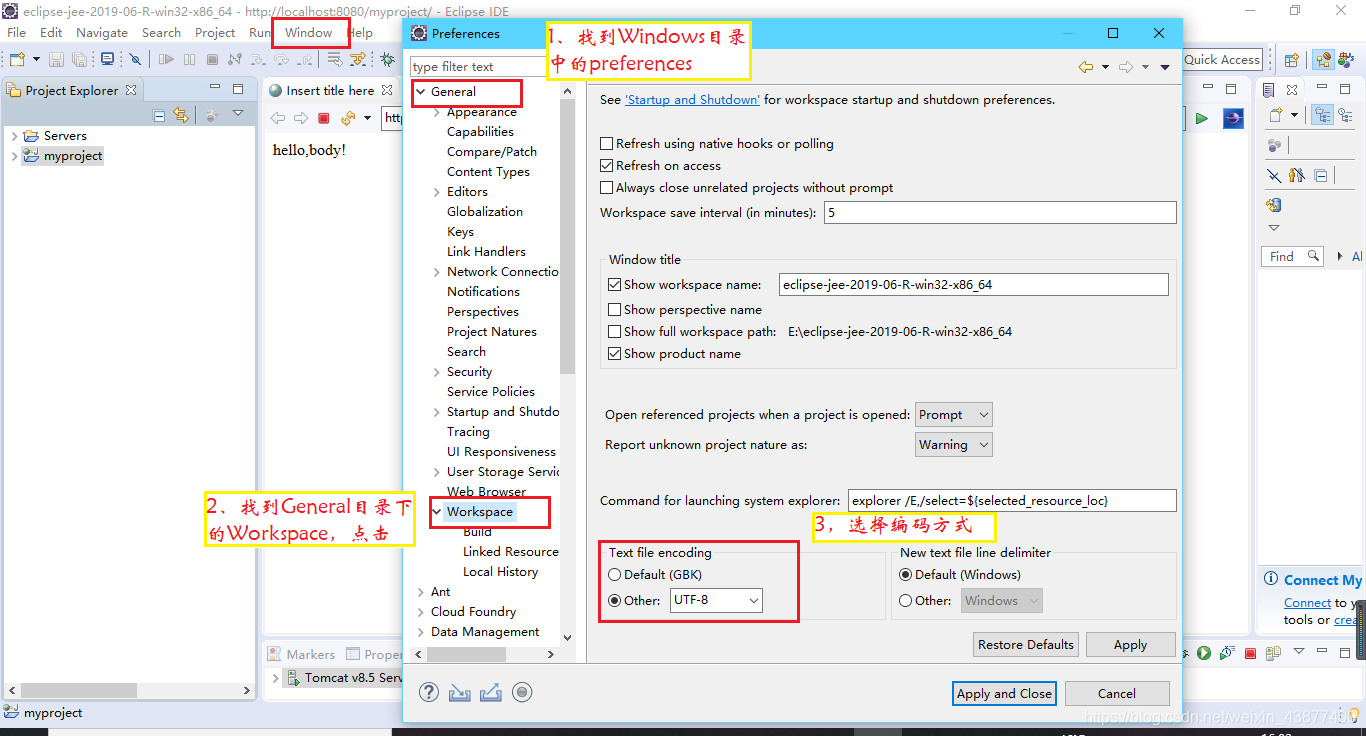This screenshot has width=1366, height=736.
Task: Click the Restore Defaults button
Action: 1026,645
